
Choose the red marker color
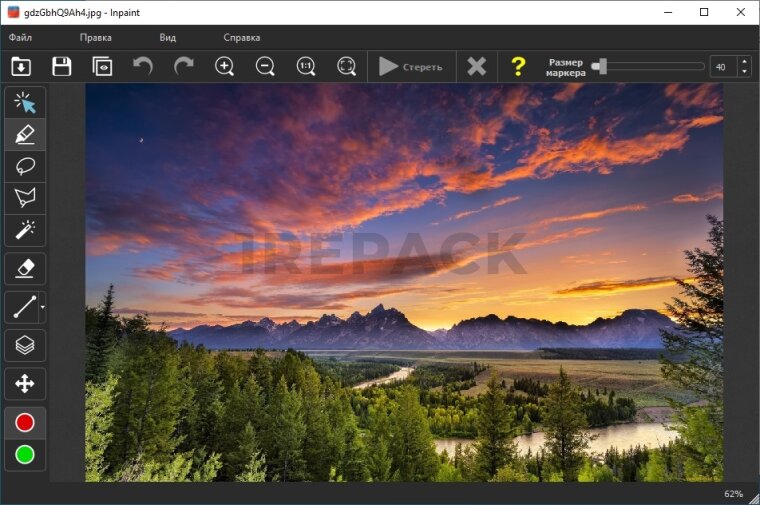(x=25, y=423)
